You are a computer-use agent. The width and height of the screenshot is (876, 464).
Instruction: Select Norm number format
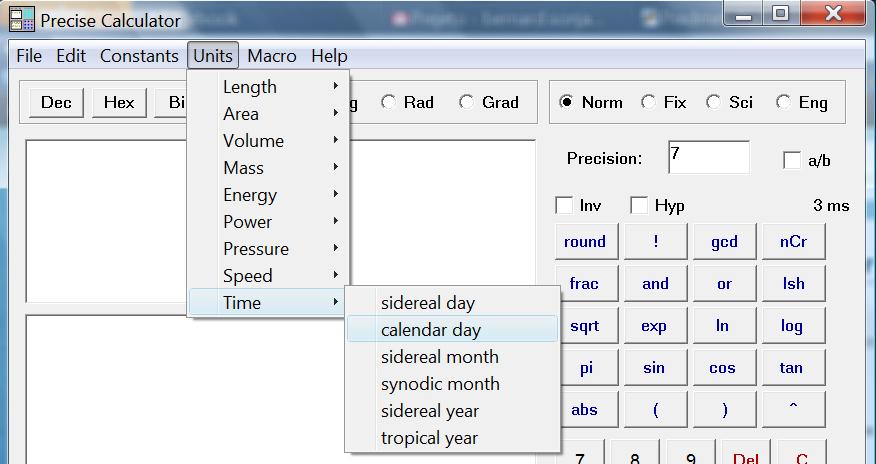click(591, 102)
